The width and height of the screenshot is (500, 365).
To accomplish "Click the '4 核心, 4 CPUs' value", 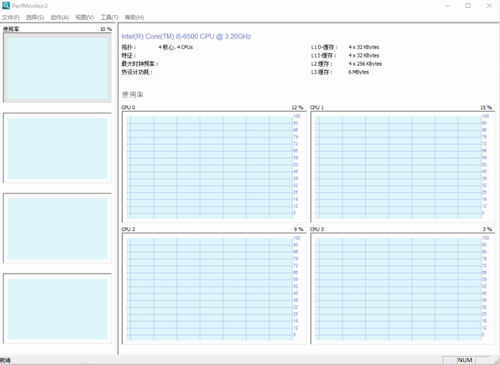I will (176, 47).
